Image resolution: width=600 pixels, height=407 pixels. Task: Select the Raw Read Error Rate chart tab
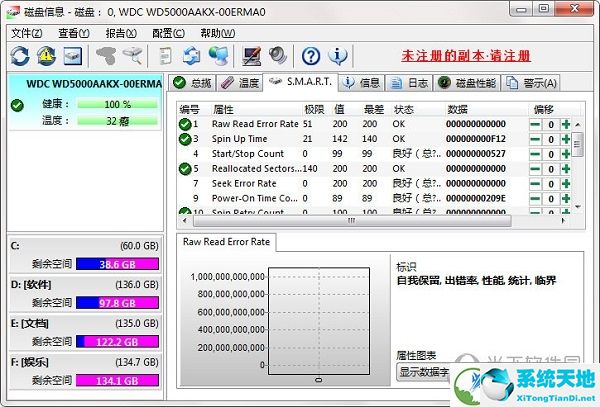point(226,242)
